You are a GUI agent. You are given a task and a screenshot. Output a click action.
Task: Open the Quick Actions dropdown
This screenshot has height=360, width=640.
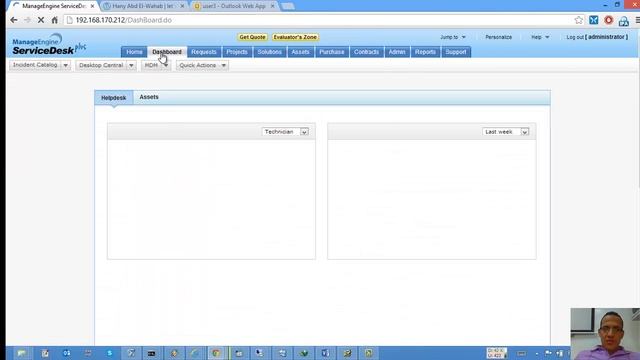click(202, 65)
